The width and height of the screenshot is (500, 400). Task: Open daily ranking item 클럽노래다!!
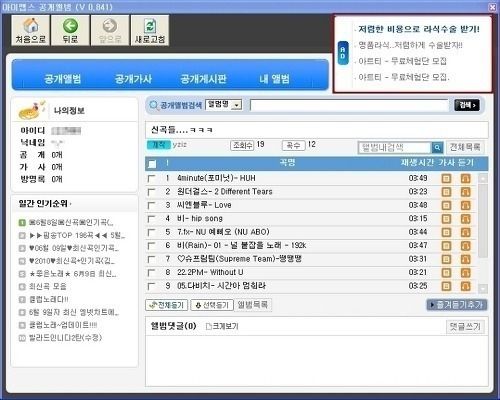tap(49, 299)
